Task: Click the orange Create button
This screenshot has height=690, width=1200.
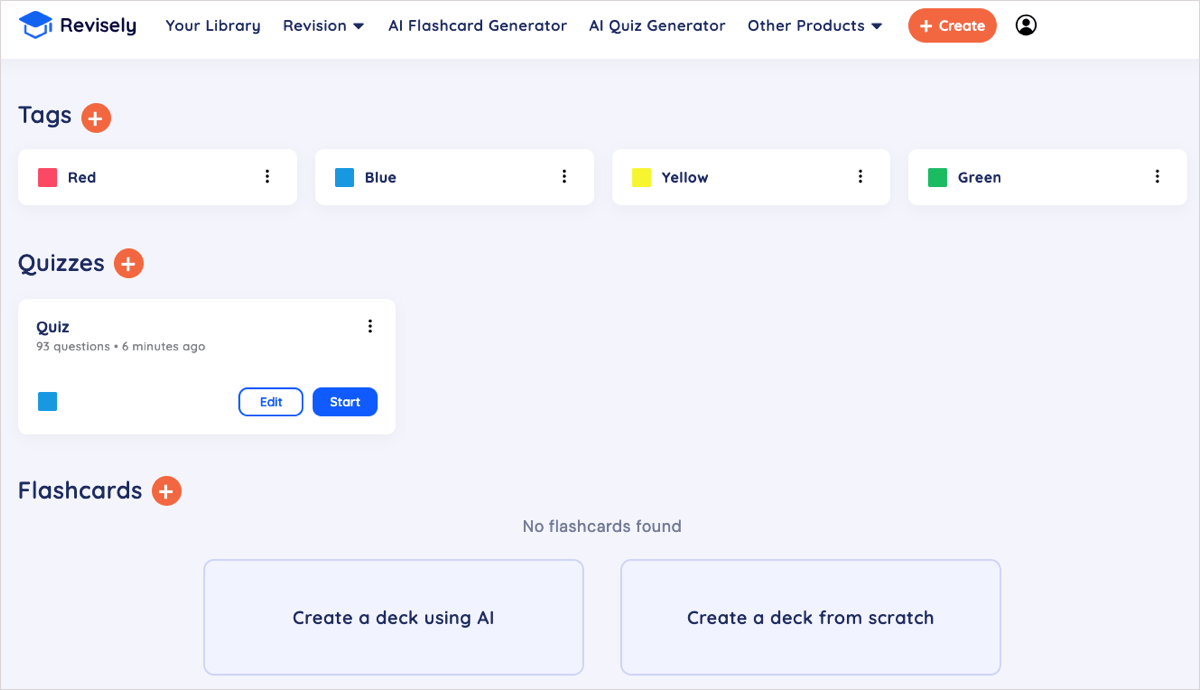Action: coord(952,26)
